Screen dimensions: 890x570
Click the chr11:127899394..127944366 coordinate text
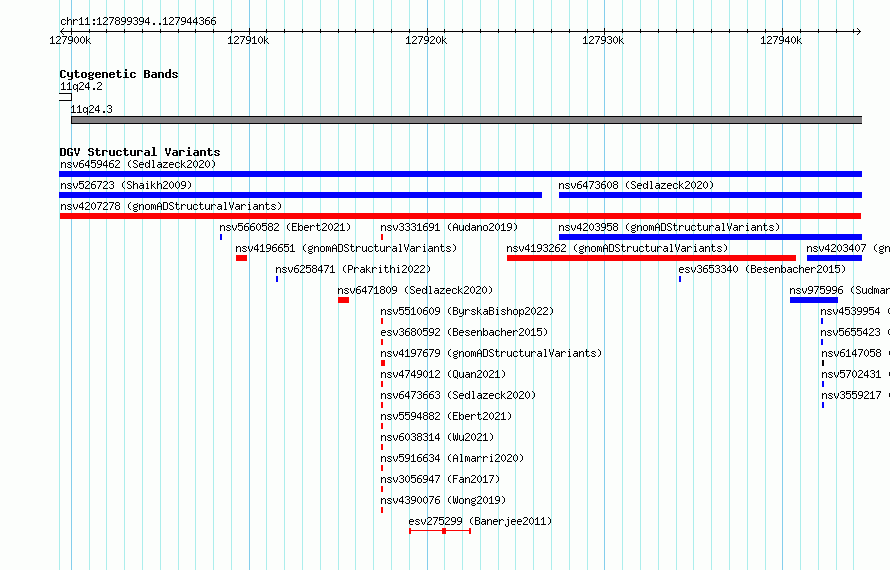tap(138, 21)
